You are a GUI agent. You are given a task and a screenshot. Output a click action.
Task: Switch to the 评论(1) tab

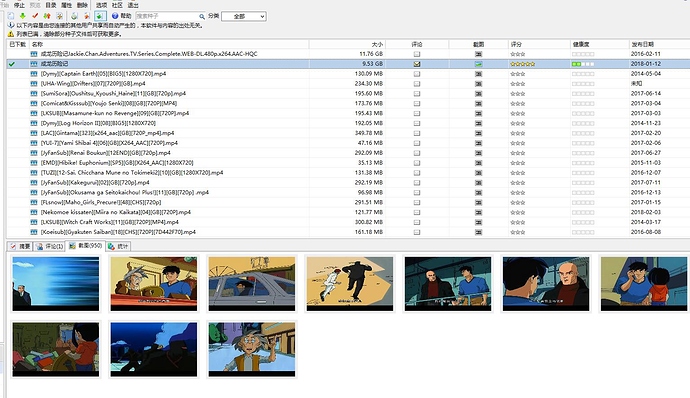(49, 246)
